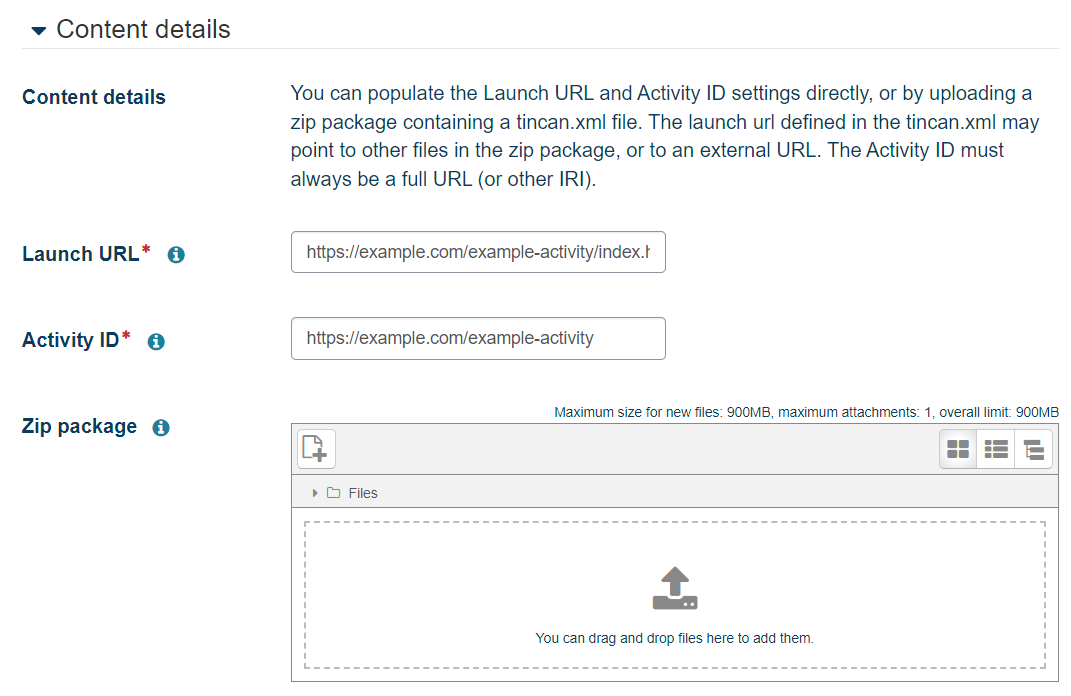Click the drag and drop hint text
Image resolution: width=1071 pixels, height=696 pixels.
675,638
